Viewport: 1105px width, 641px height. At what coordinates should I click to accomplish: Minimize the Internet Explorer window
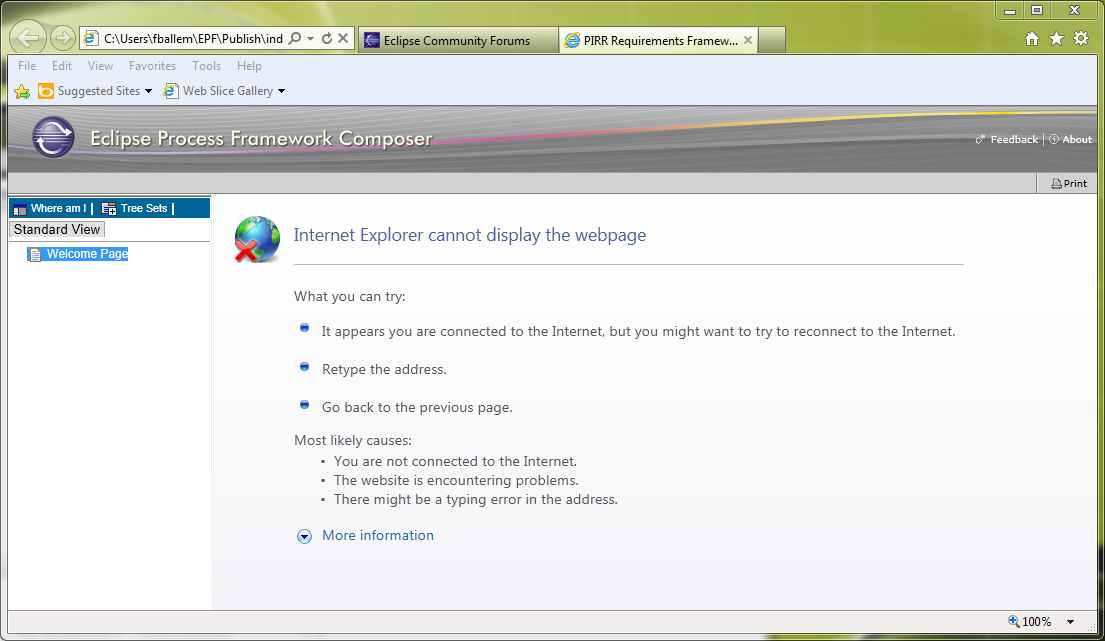click(x=1011, y=11)
